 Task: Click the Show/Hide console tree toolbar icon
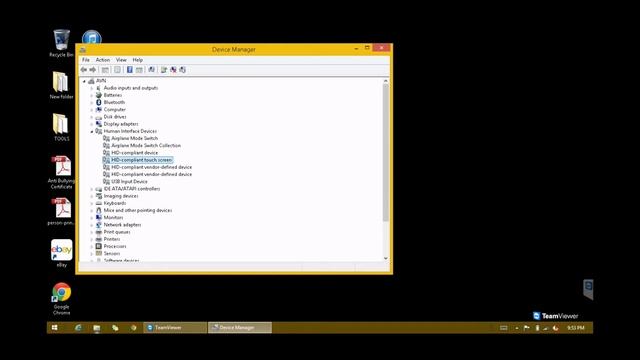click(x=105, y=70)
